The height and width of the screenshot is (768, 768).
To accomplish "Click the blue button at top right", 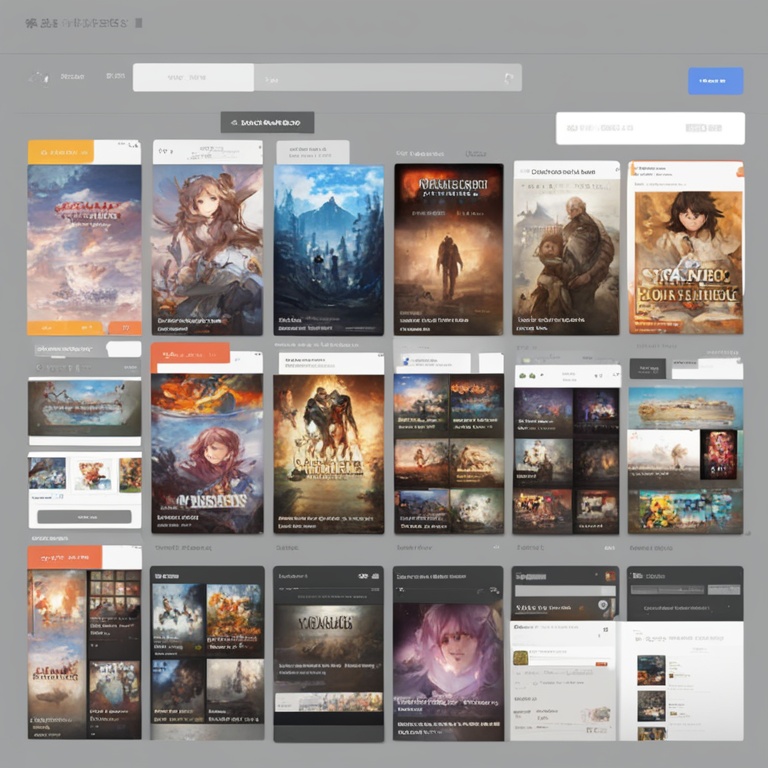I will (715, 81).
